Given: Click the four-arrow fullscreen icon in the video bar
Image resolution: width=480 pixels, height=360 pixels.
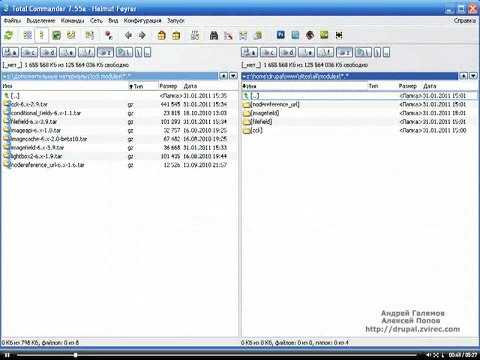Looking at the screenshot, I should coord(436,355).
